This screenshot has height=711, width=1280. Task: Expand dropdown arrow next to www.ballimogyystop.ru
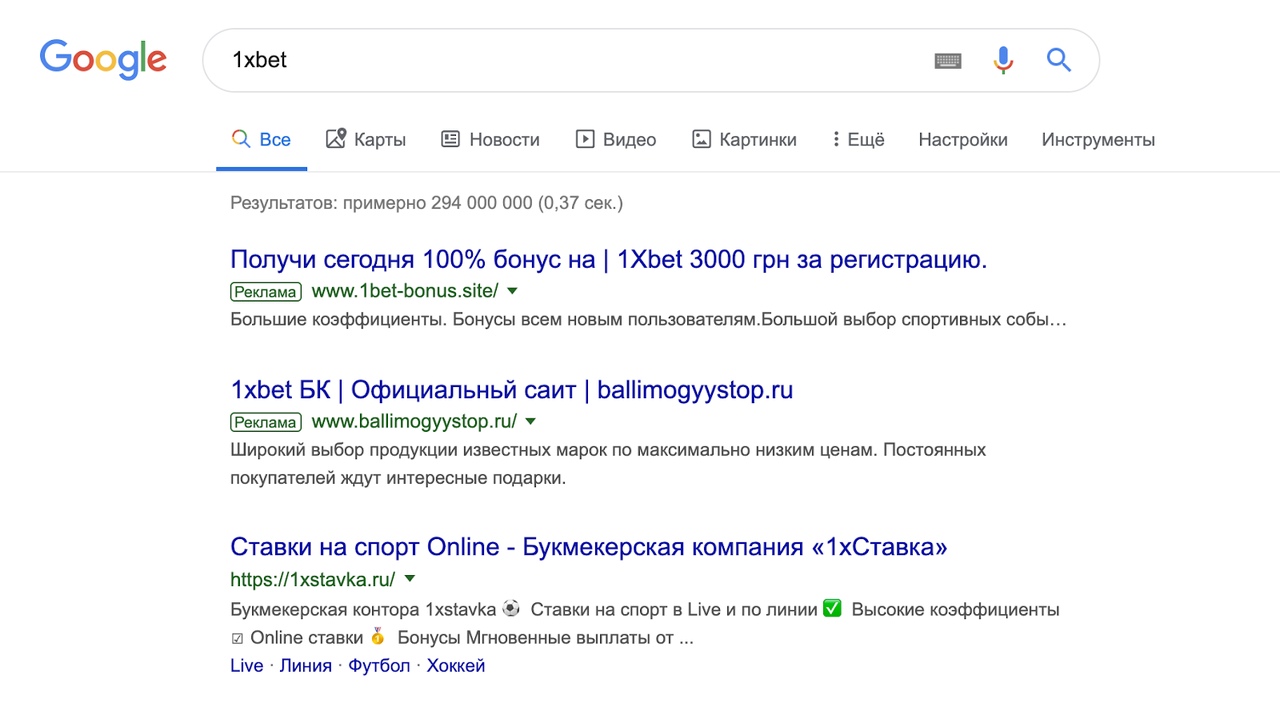[531, 421]
